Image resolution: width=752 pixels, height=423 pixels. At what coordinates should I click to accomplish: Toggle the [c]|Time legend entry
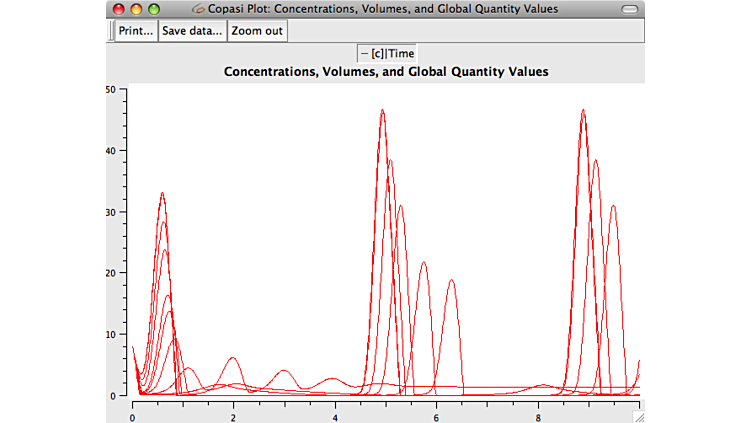pos(386,54)
